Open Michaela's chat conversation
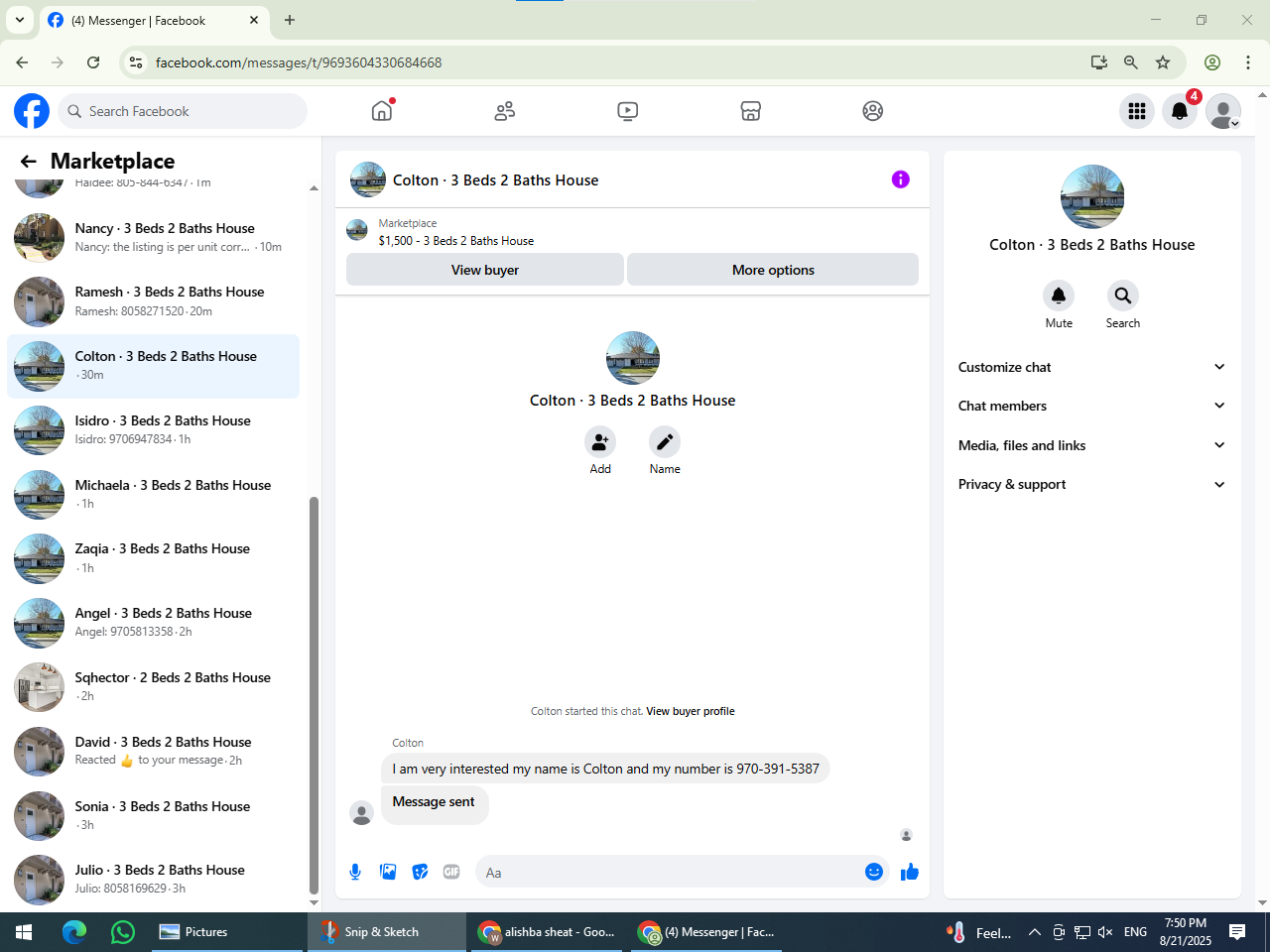The height and width of the screenshot is (952, 1270). click(153, 495)
